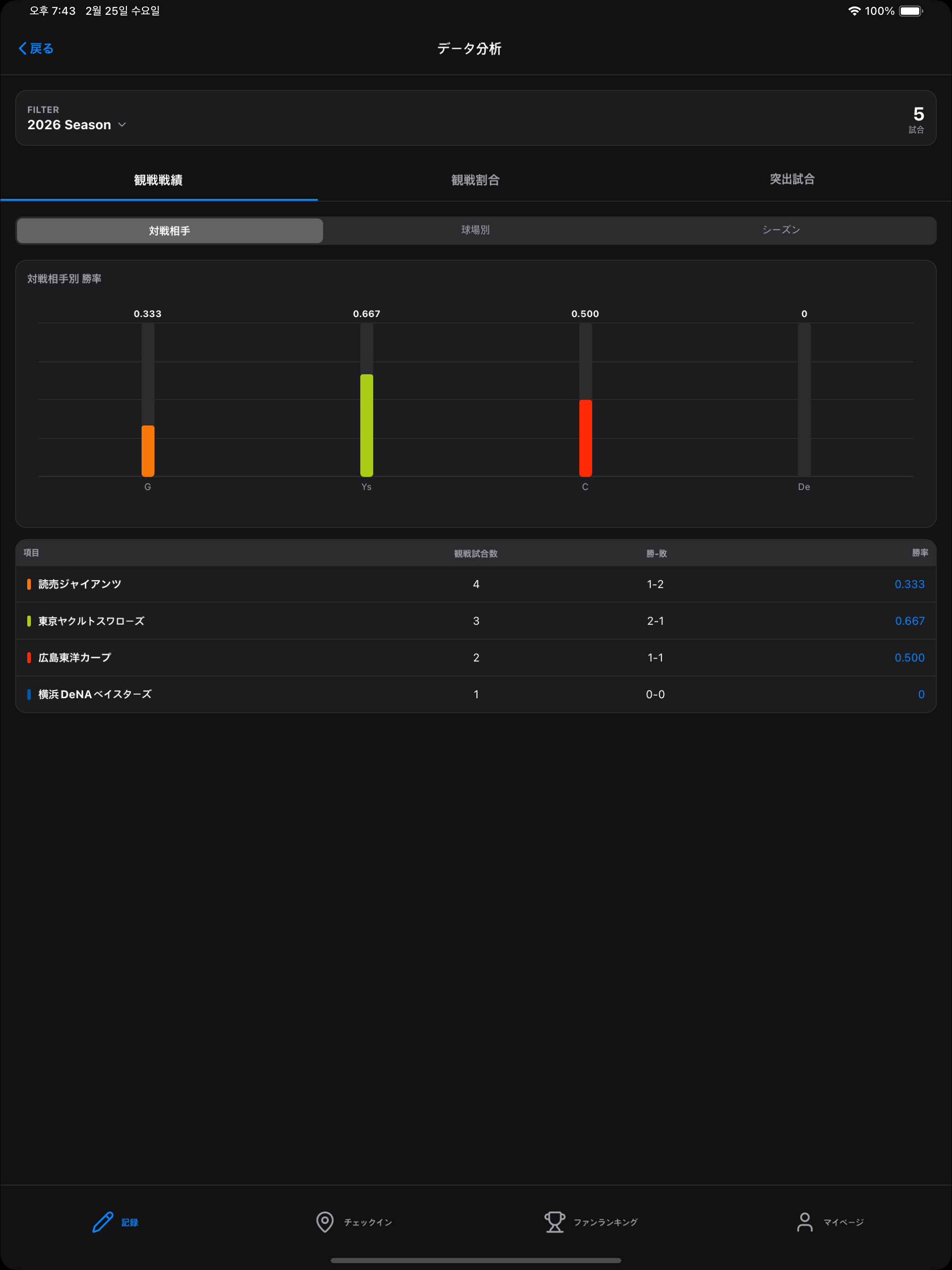Click the 対戦相手別 勝率 chart title
The image size is (952, 1270).
point(64,278)
